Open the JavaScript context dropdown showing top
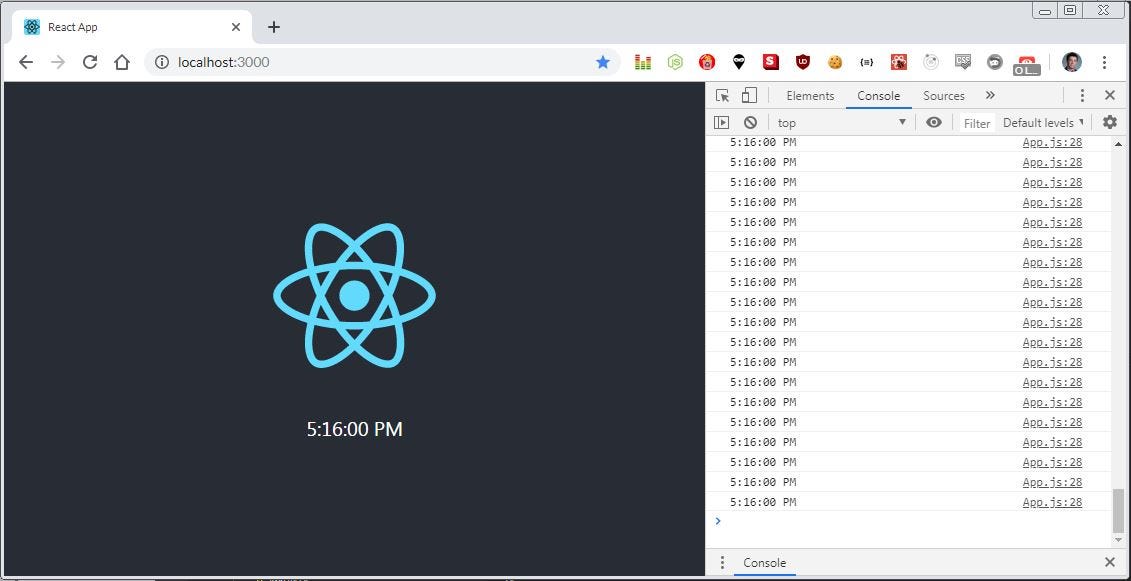Image resolution: width=1131 pixels, height=581 pixels. pyautogui.click(x=840, y=122)
